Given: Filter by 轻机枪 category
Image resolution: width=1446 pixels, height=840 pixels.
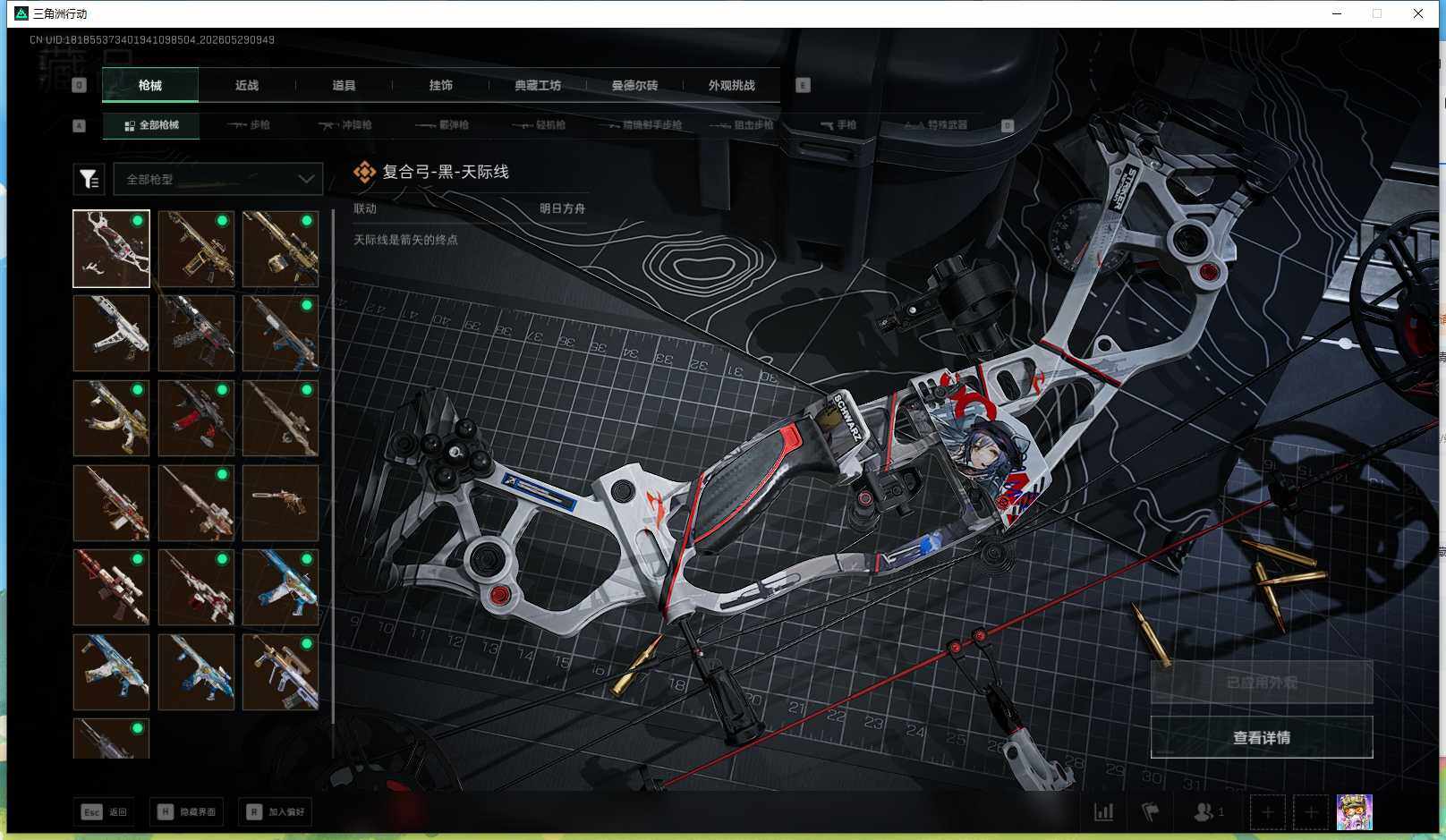Looking at the screenshot, I should tap(539, 125).
